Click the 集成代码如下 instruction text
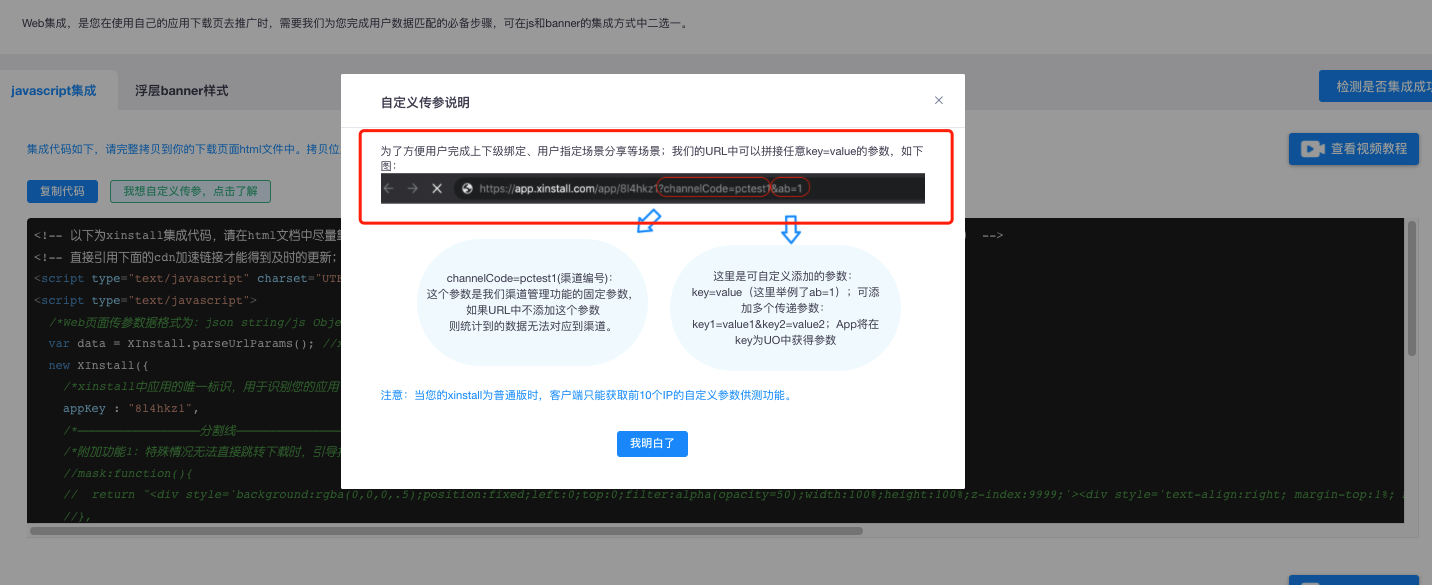Image resolution: width=1432 pixels, height=585 pixels. click(183, 149)
